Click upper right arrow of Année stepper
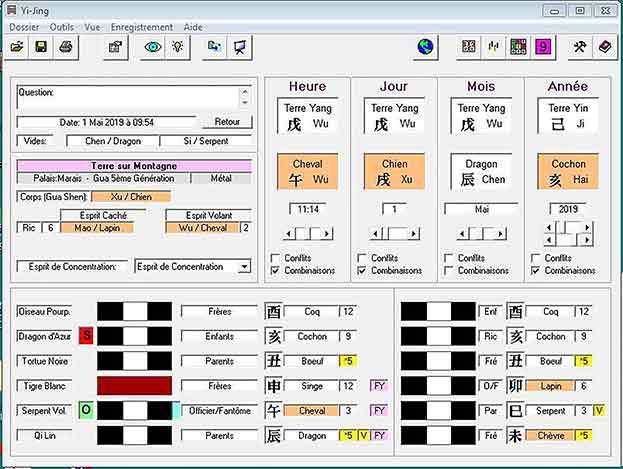 click(x=586, y=227)
